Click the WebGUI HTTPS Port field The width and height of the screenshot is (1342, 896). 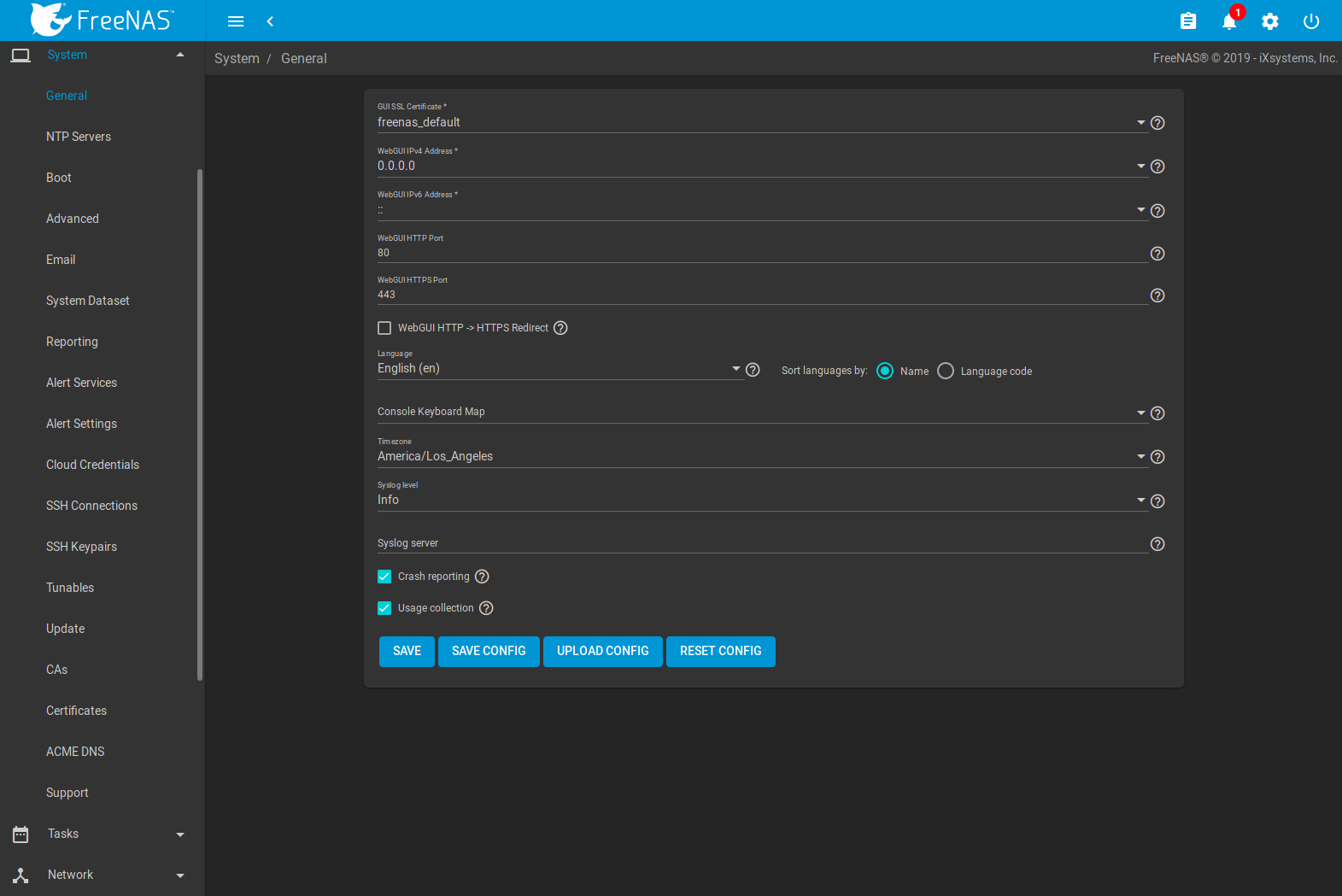(x=763, y=295)
